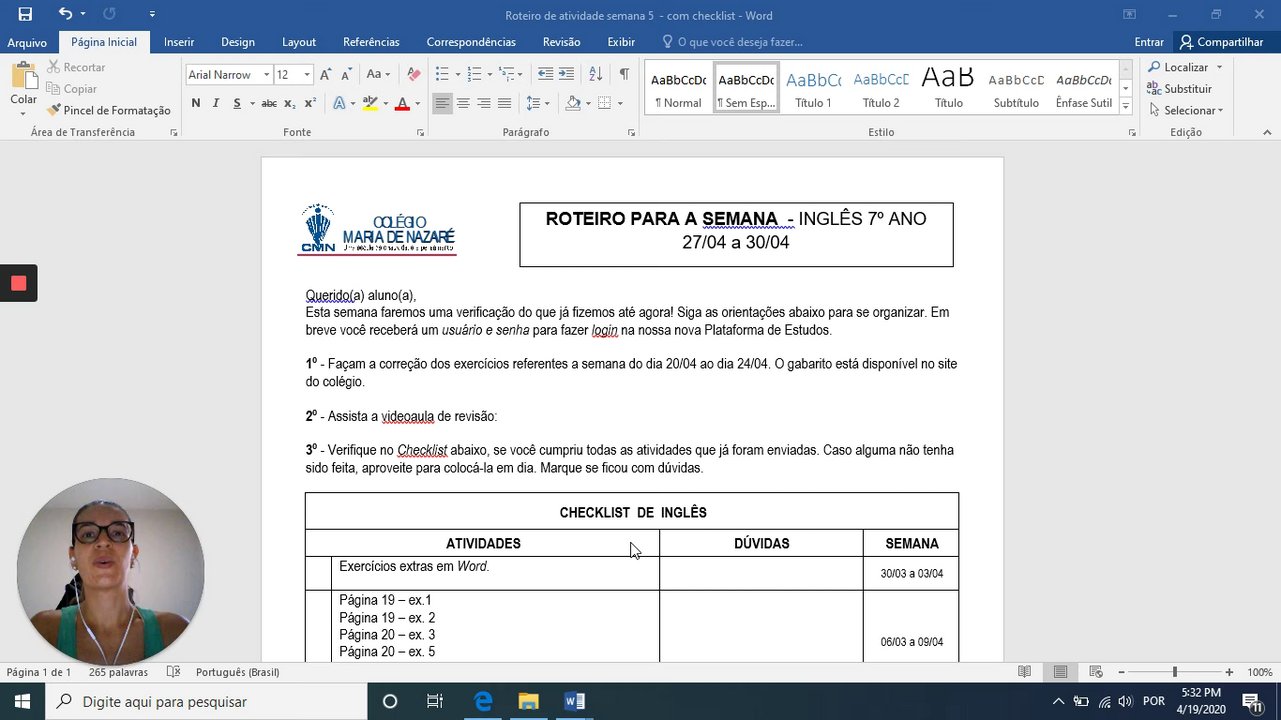
Task: Switch to Read Mode view in status bar
Action: [x=1025, y=672]
